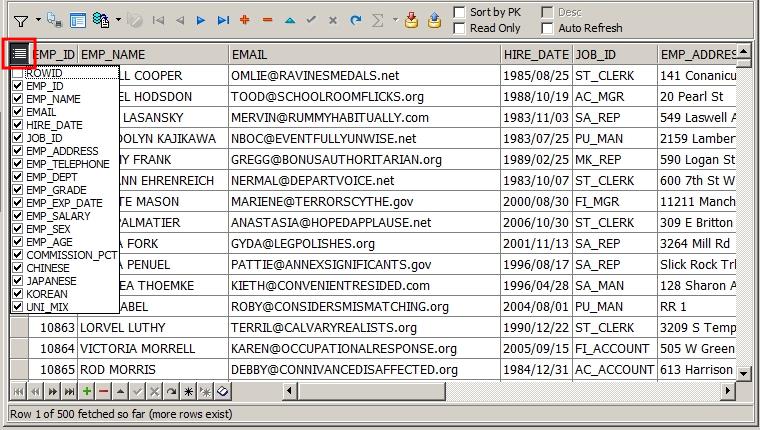Remove row using red minus in navigator
760x430 pixels.
click(104, 391)
